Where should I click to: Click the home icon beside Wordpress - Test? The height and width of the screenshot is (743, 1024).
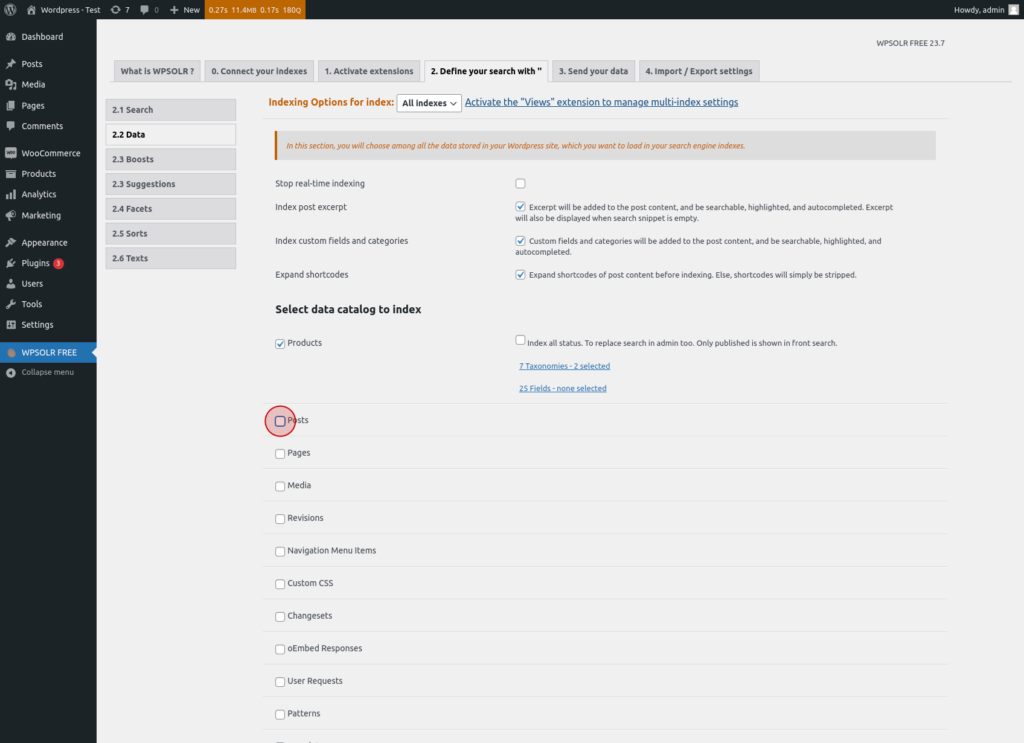click(31, 10)
